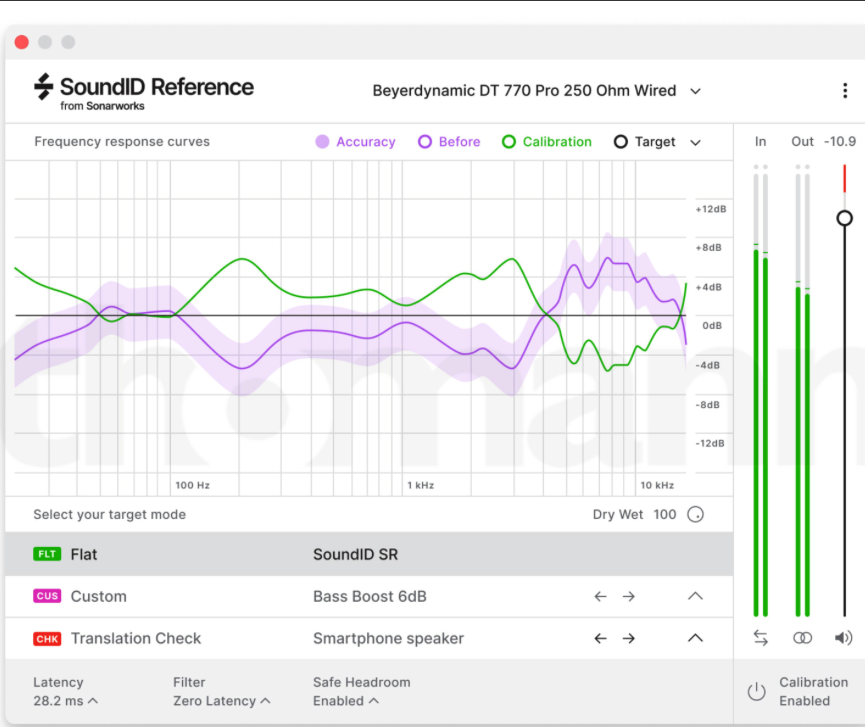Screen dimensions: 865x727
Task: Click the In level meter
Action: pyautogui.click(x=761, y=391)
